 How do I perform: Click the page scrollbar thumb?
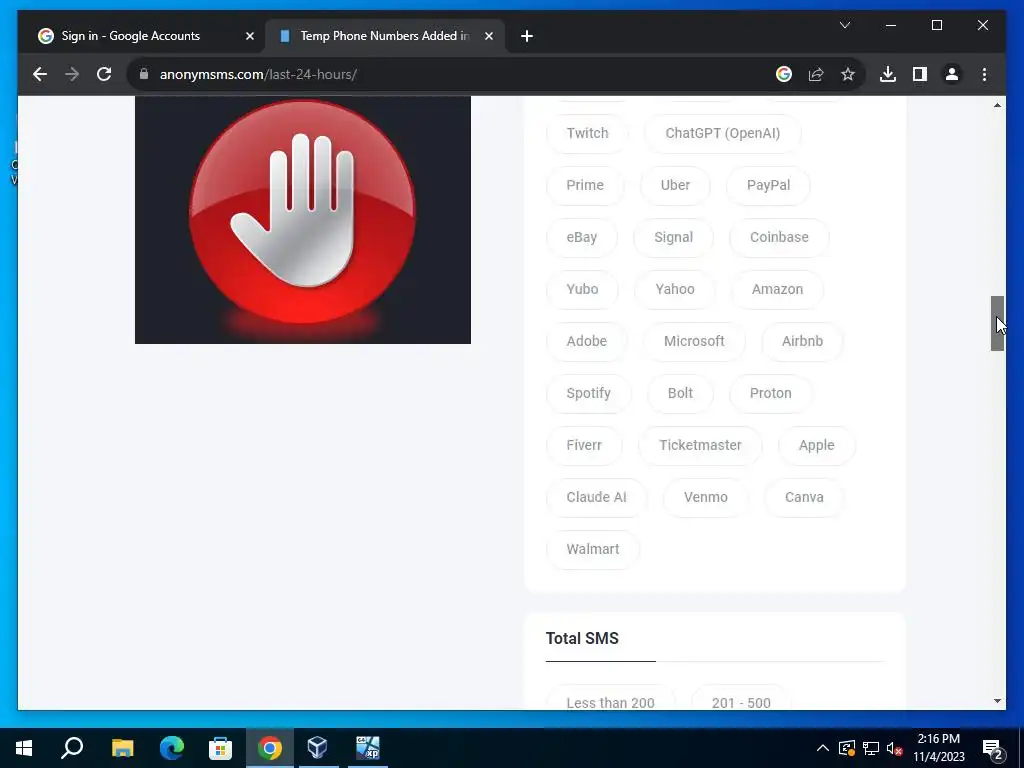pos(997,323)
